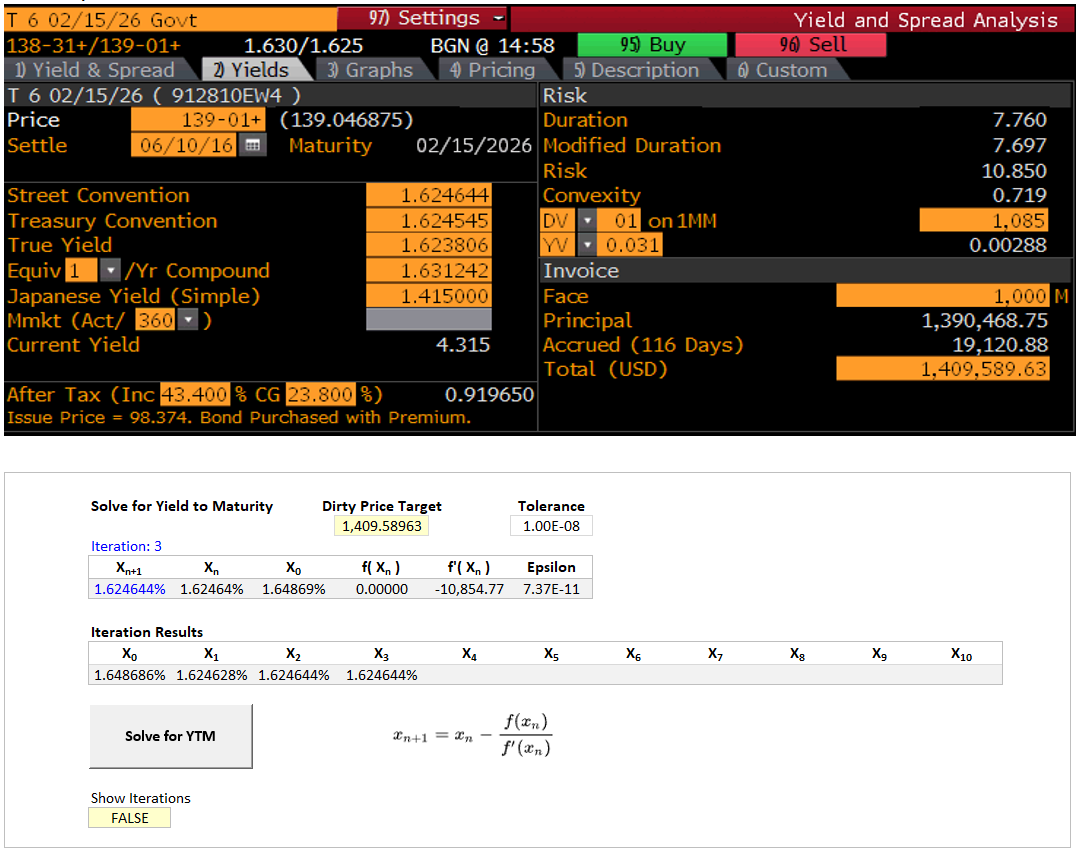
Task: Click the Street Convention yield field
Action: coord(429,196)
